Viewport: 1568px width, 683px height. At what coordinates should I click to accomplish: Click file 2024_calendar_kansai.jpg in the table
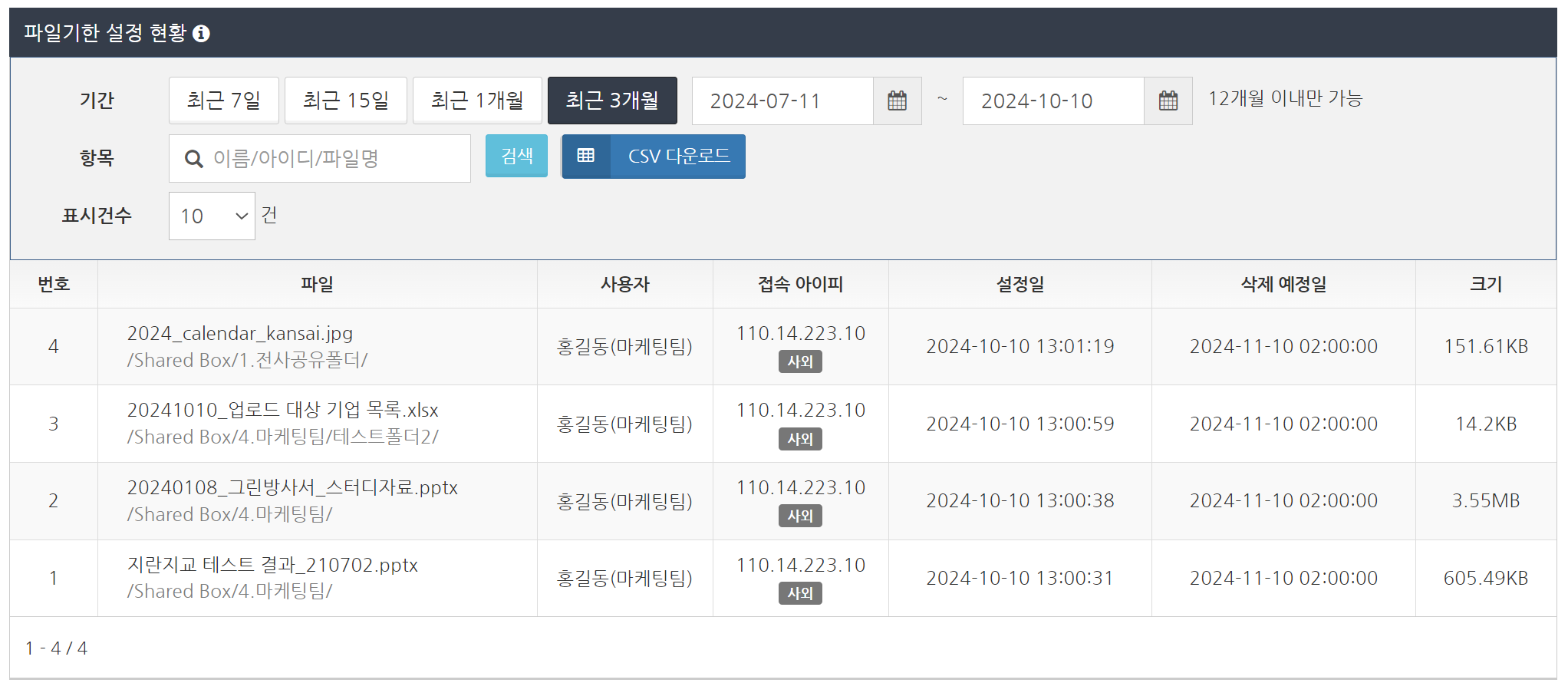[239, 334]
